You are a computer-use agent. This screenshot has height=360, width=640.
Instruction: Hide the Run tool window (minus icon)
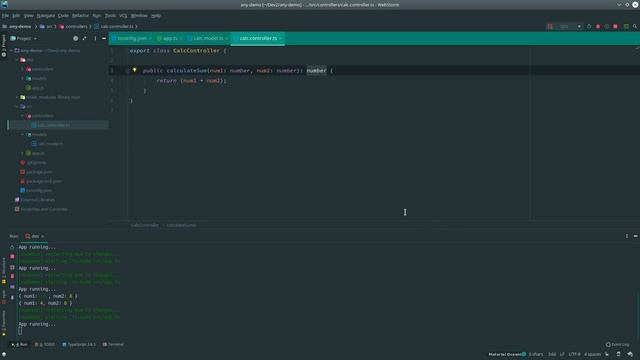pos(636,236)
